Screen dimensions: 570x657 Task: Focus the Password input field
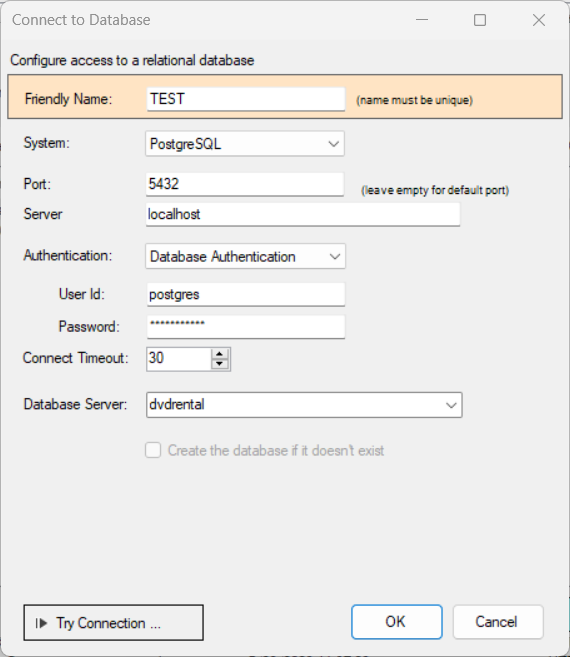click(246, 327)
